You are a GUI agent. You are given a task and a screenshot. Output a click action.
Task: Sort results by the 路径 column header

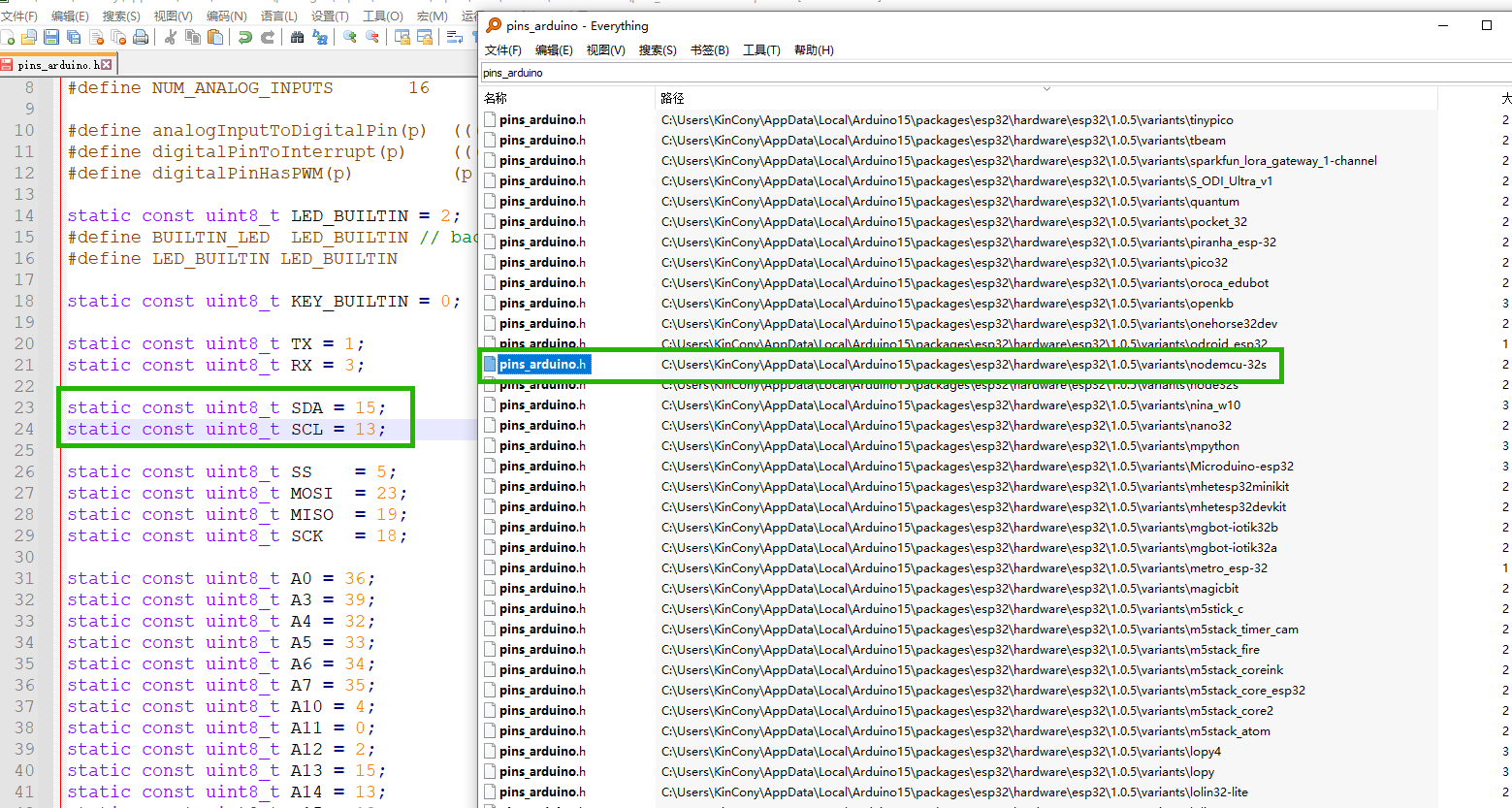(672, 98)
